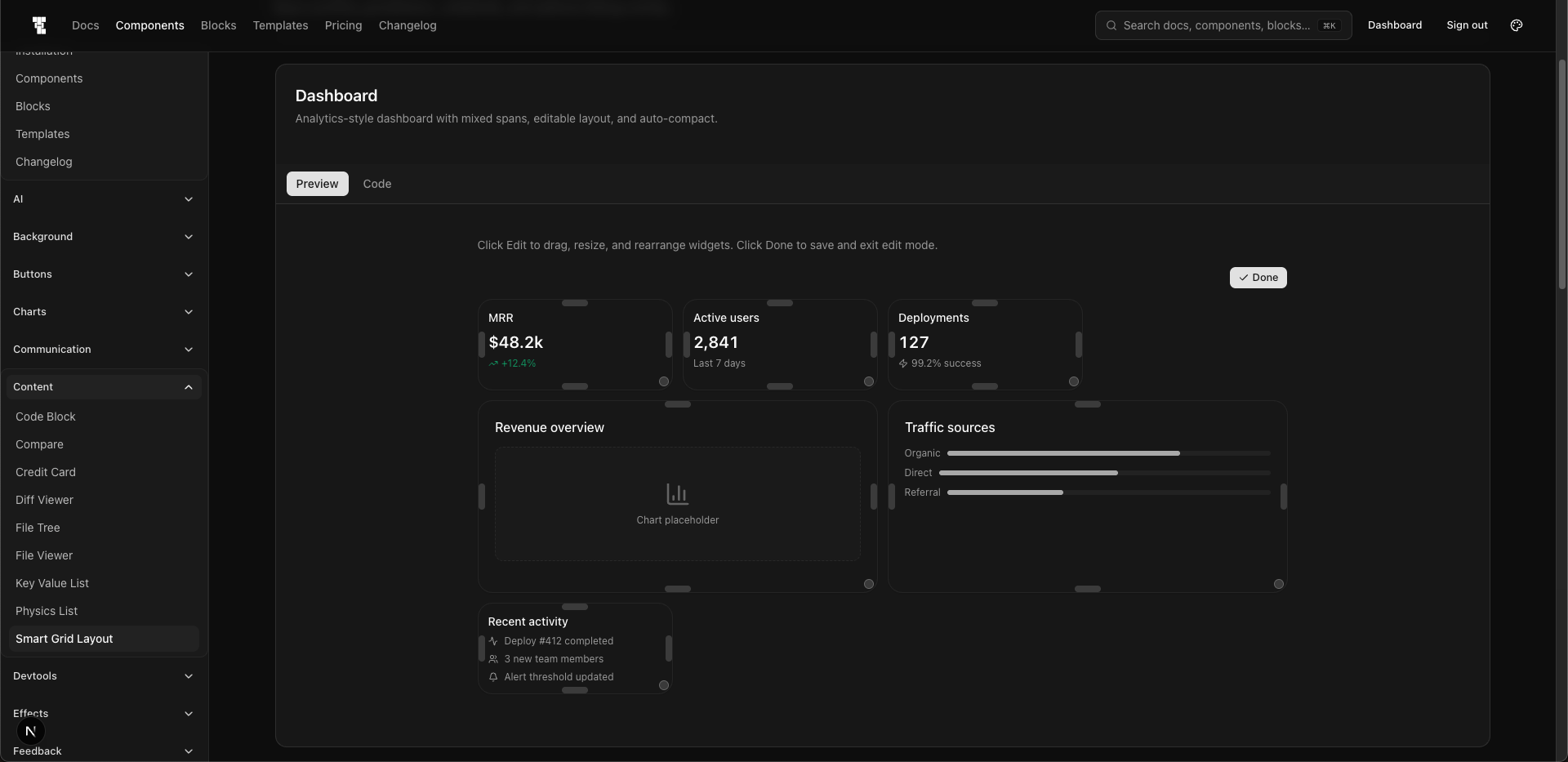Viewport: 1568px width, 762px height.
Task: Open Changelog in top navigation
Action: point(408,25)
